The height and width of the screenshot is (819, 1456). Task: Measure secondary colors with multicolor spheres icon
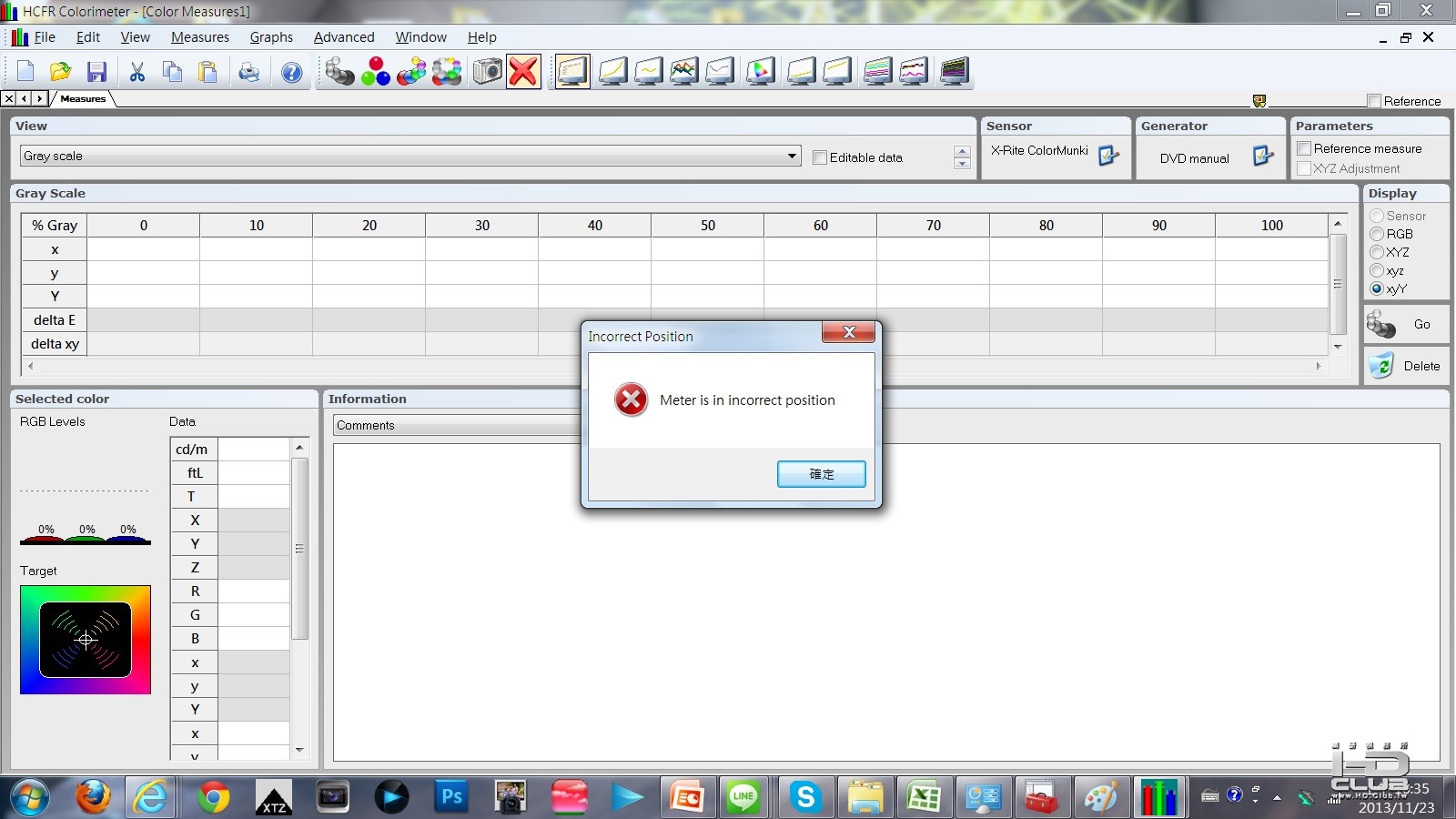point(411,71)
